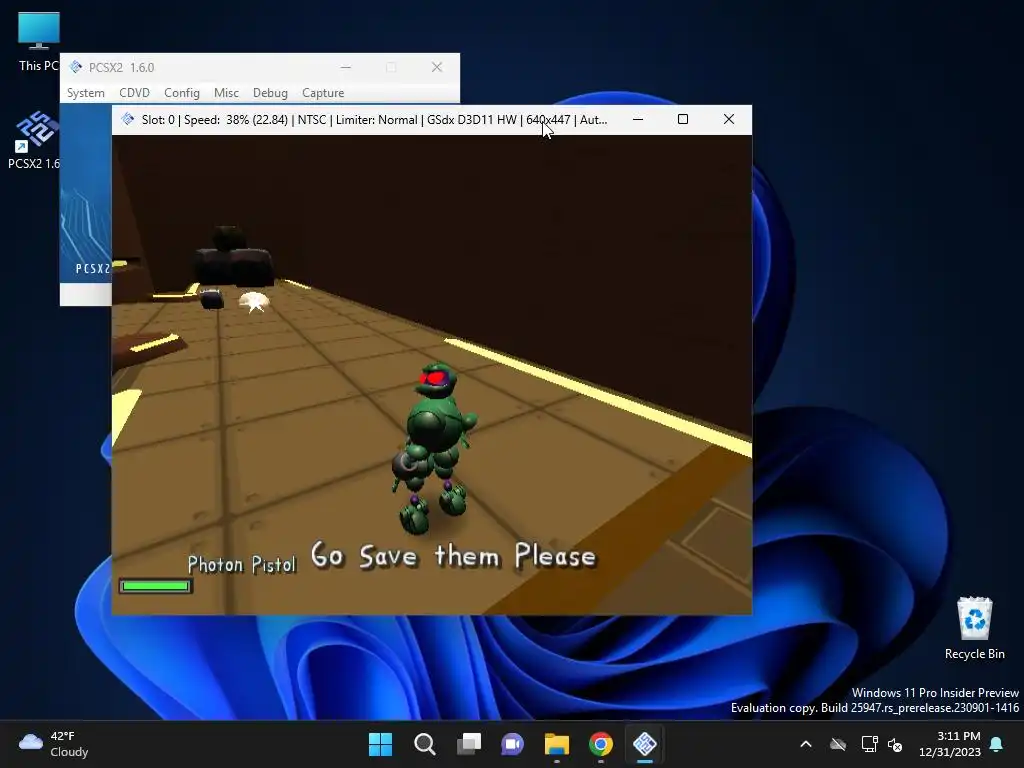Minimize the PCSX2 1.6.0 main window
Viewport: 1024px width, 768px height.
pos(345,67)
